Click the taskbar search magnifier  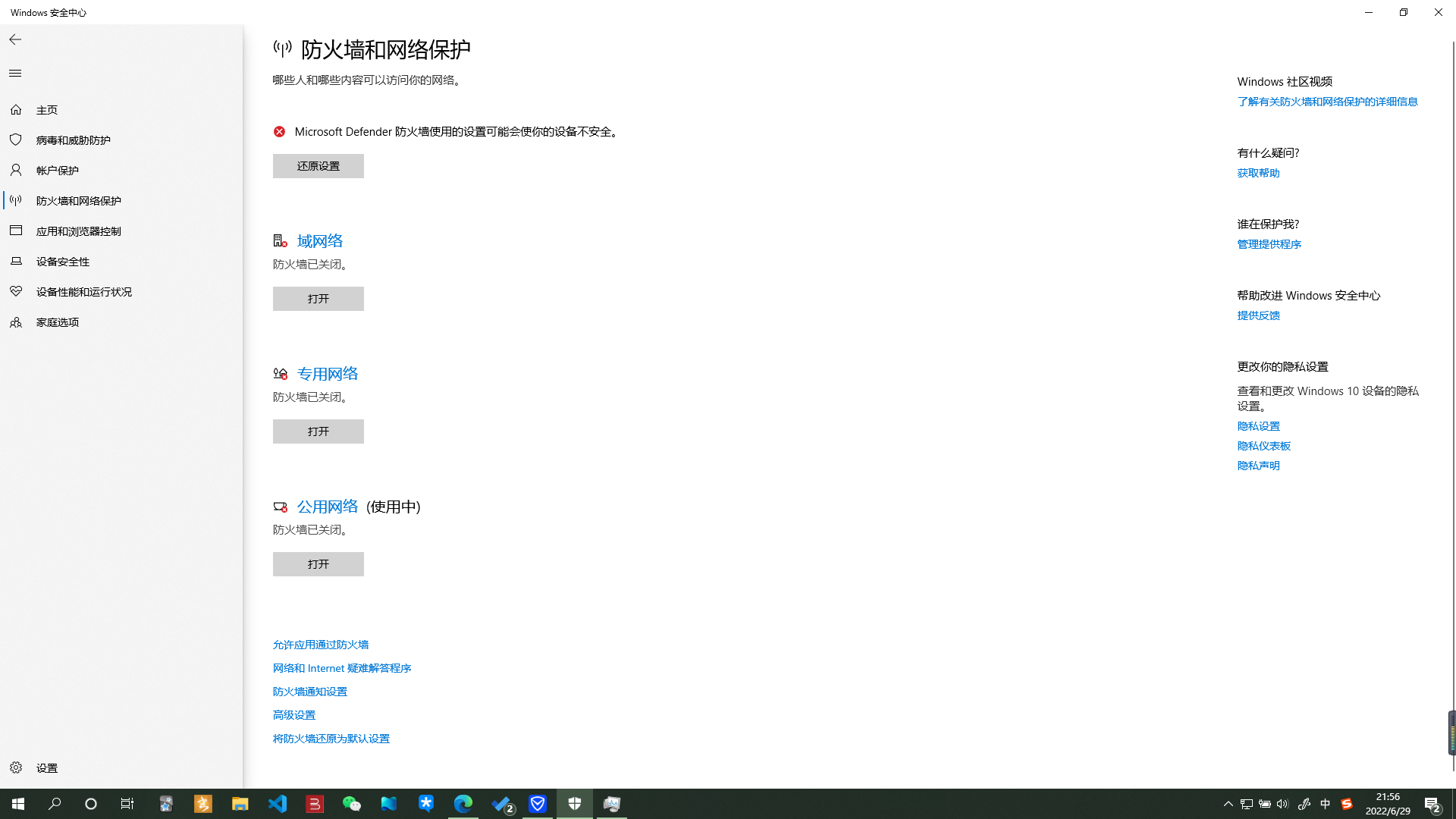(x=55, y=804)
